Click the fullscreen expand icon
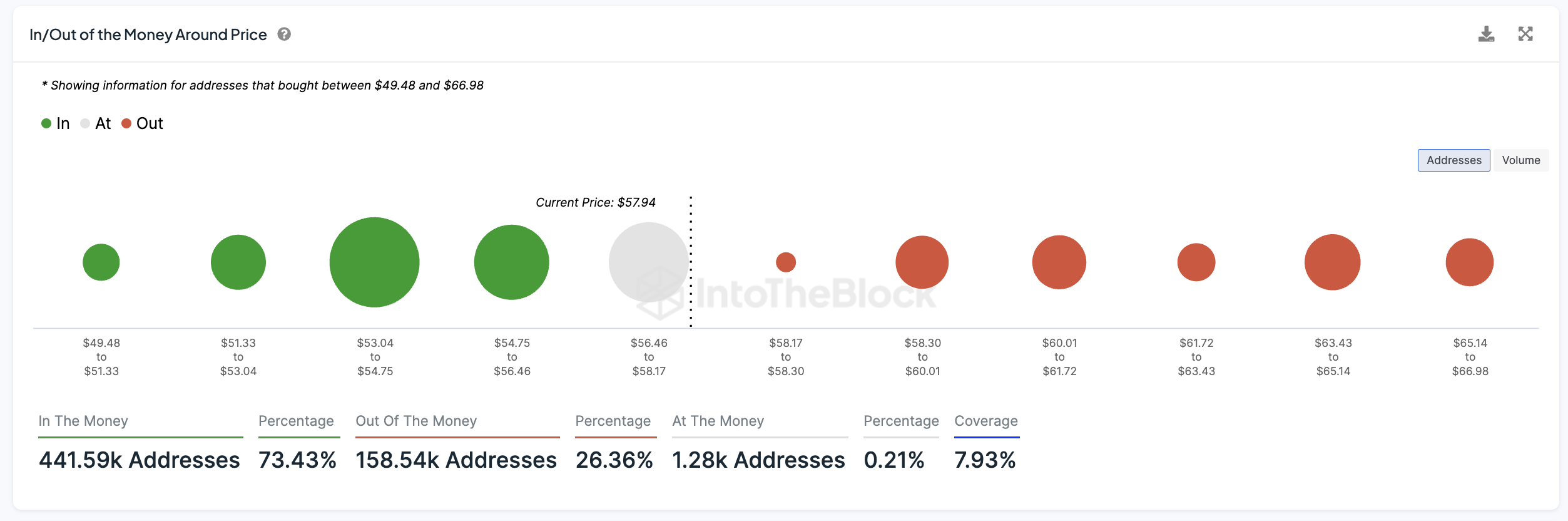Viewport: 1568px width, 521px height. [1525, 34]
